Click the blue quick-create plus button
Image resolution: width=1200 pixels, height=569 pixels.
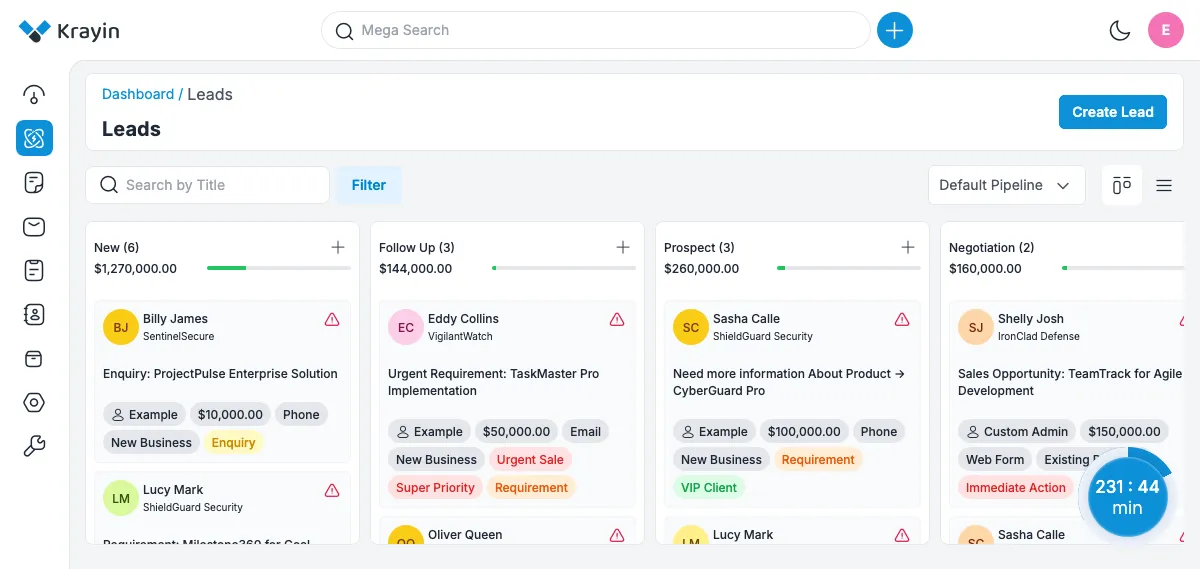[x=894, y=31]
